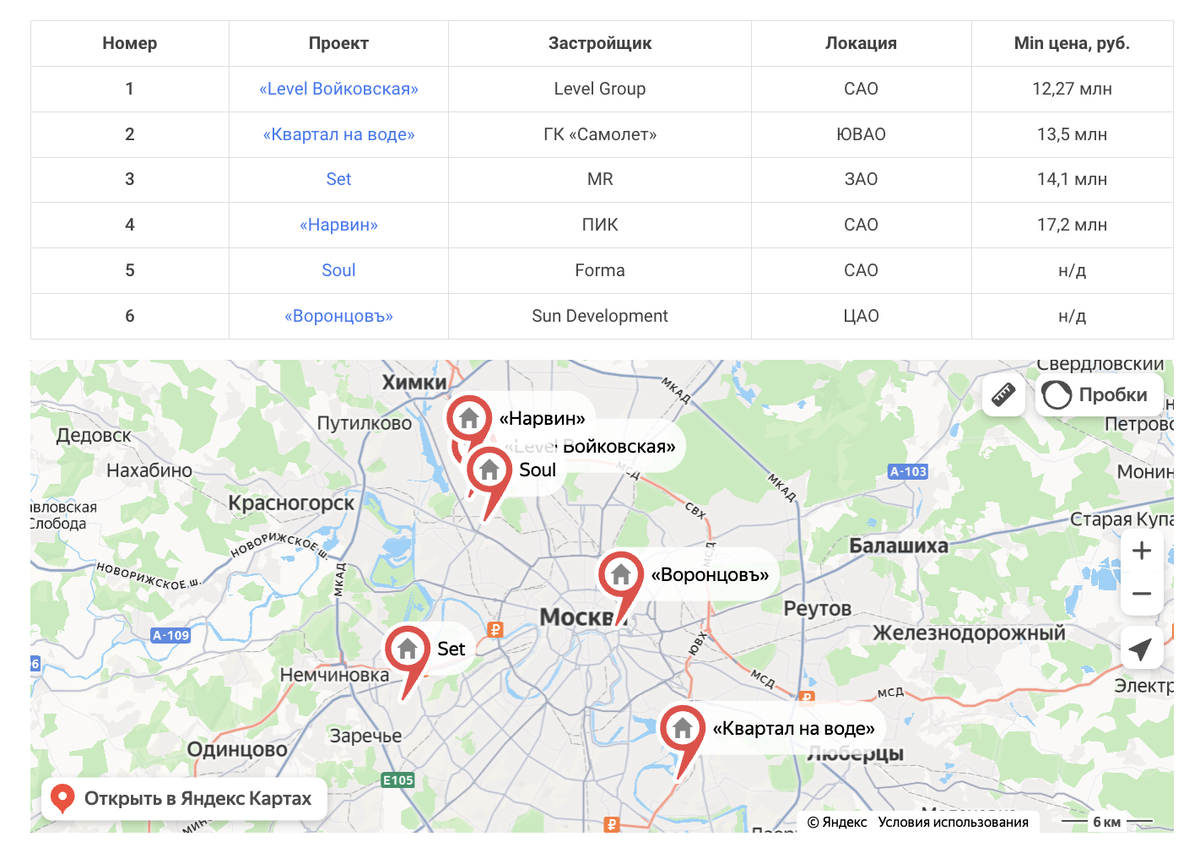Click the Номер column header
Viewport: 1200px width, 853px height.
pos(130,43)
